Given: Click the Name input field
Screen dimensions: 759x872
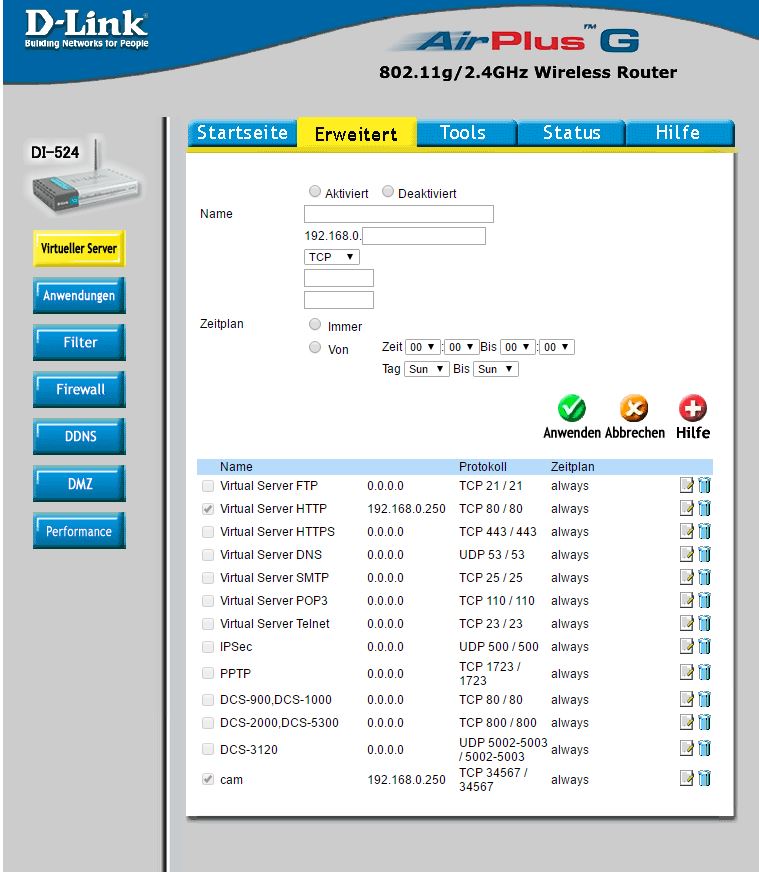Looking at the screenshot, I should coord(398,214).
